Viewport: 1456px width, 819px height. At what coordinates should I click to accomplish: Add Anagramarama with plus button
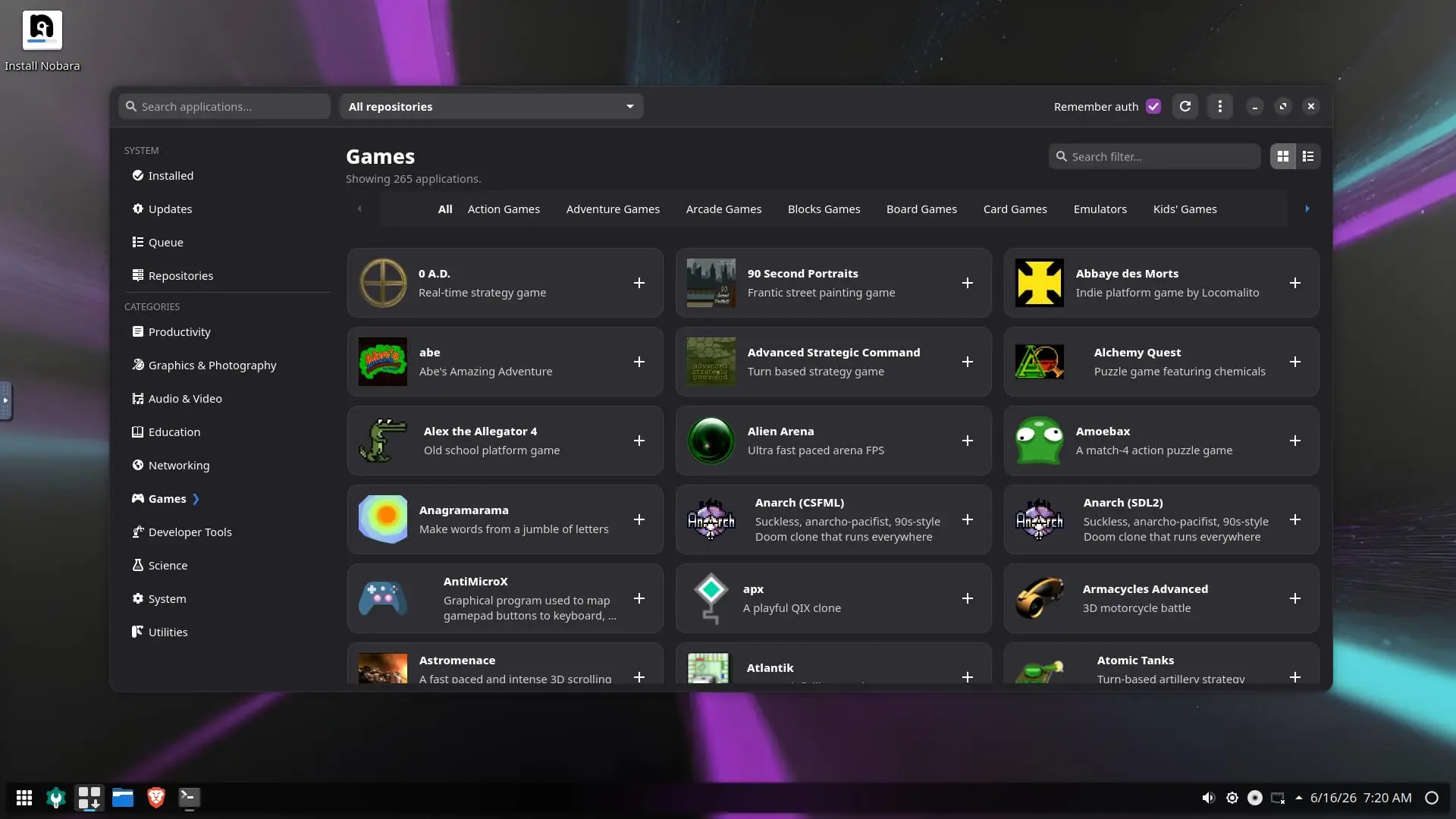pyautogui.click(x=639, y=519)
